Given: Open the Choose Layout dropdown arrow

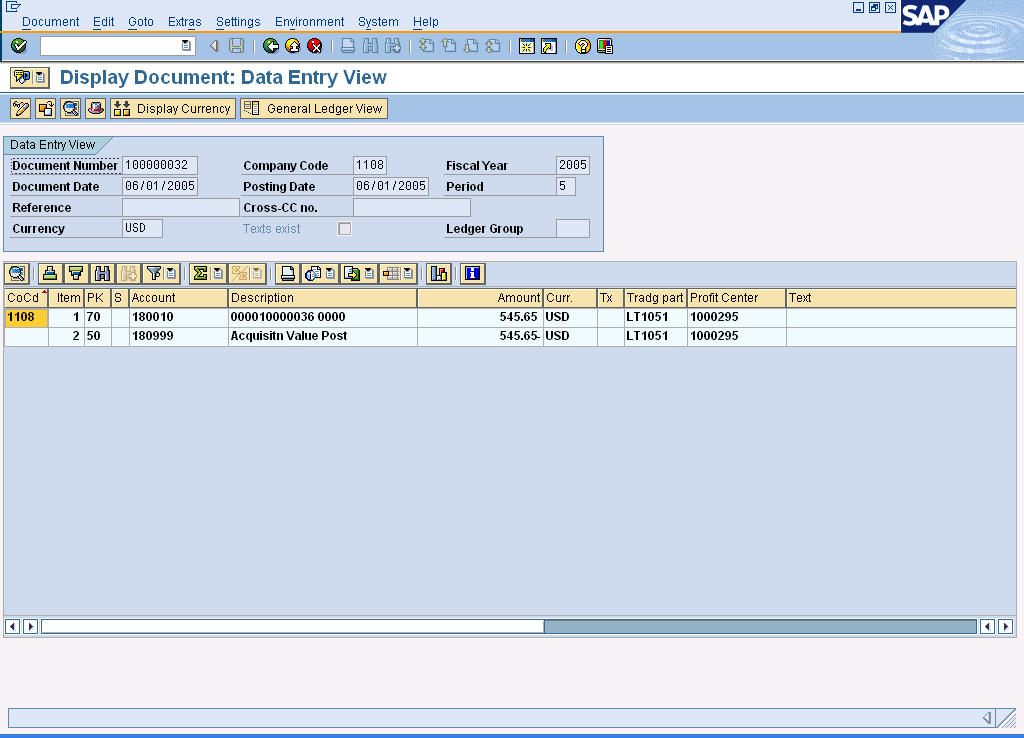Looking at the screenshot, I should (x=409, y=274).
